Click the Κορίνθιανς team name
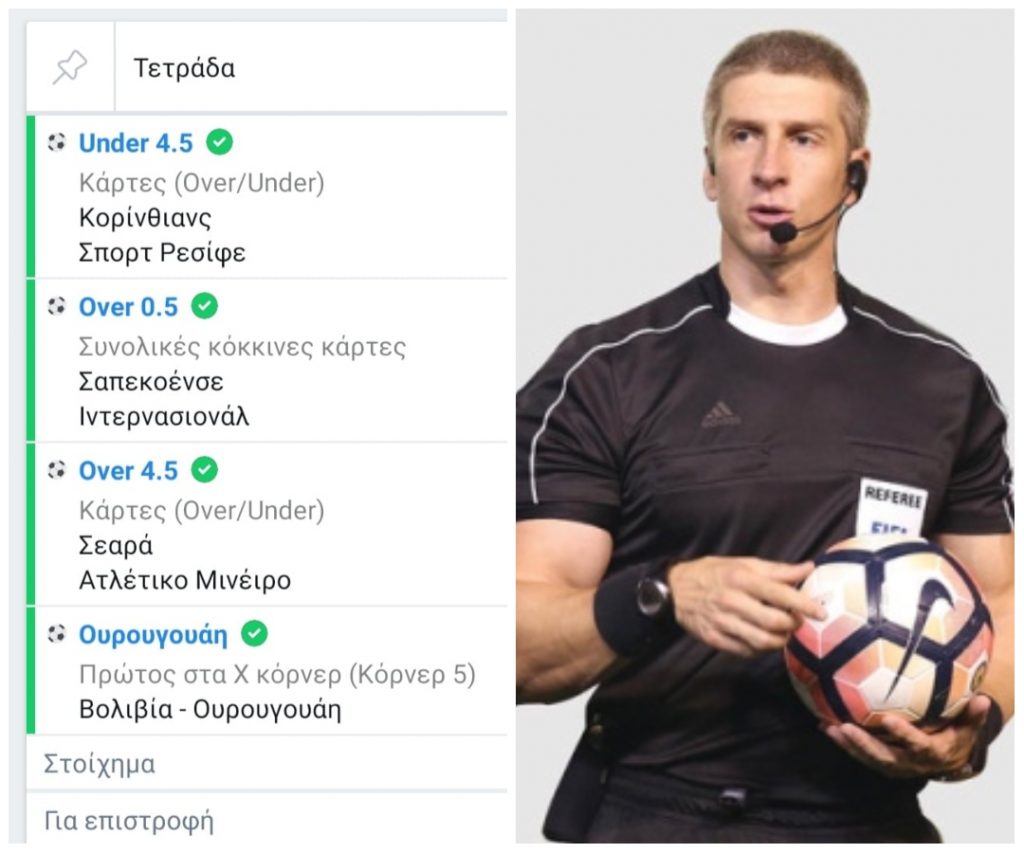This screenshot has width=1024, height=853. [145, 217]
